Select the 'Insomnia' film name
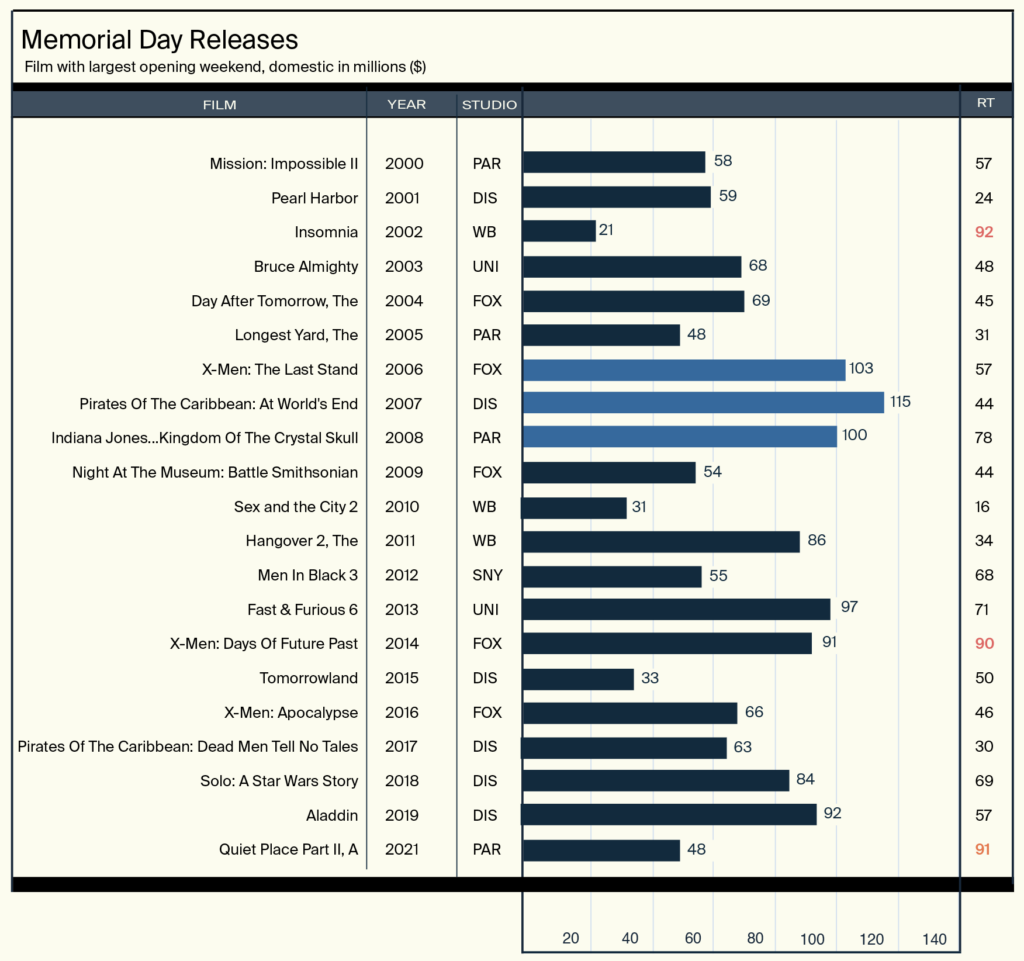The height and width of the screenshot is (961, 1024). [326, 232]
